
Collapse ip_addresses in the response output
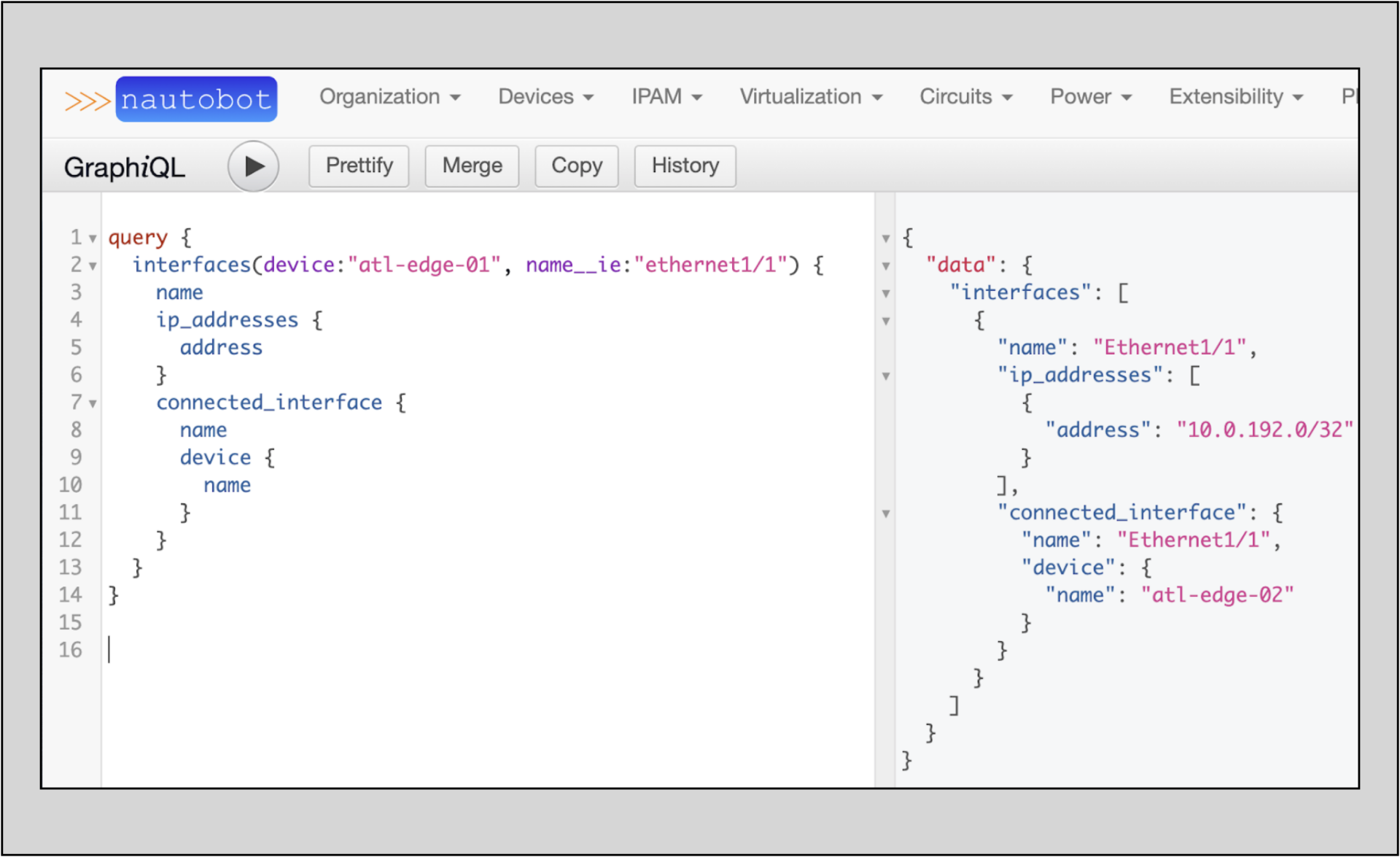click(885, 376)
